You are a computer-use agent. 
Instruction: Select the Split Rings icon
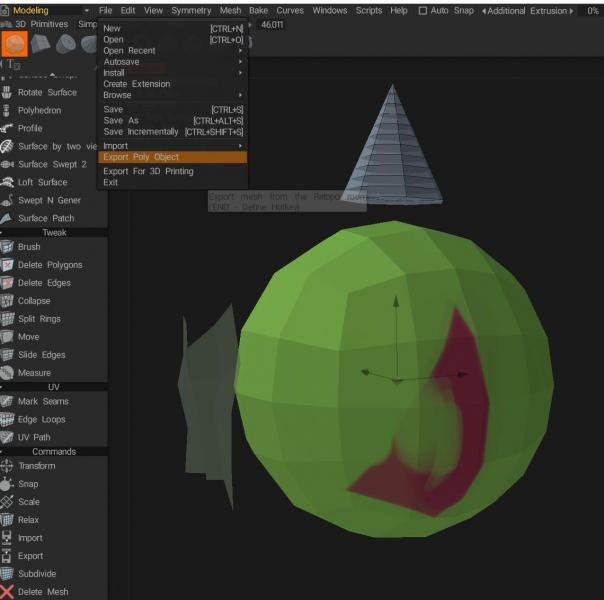coord(7,319)
